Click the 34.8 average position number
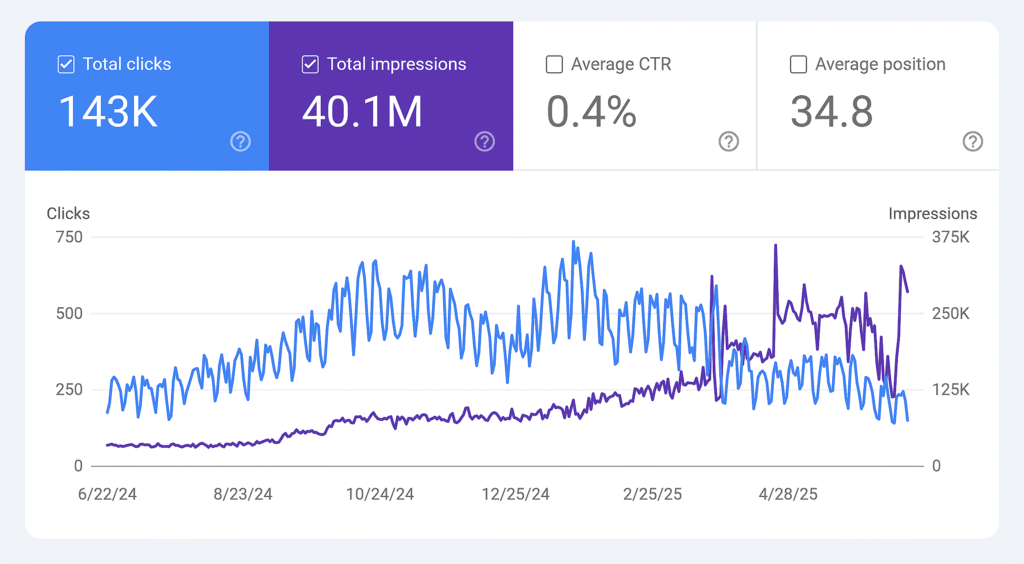 pos(831,112)
